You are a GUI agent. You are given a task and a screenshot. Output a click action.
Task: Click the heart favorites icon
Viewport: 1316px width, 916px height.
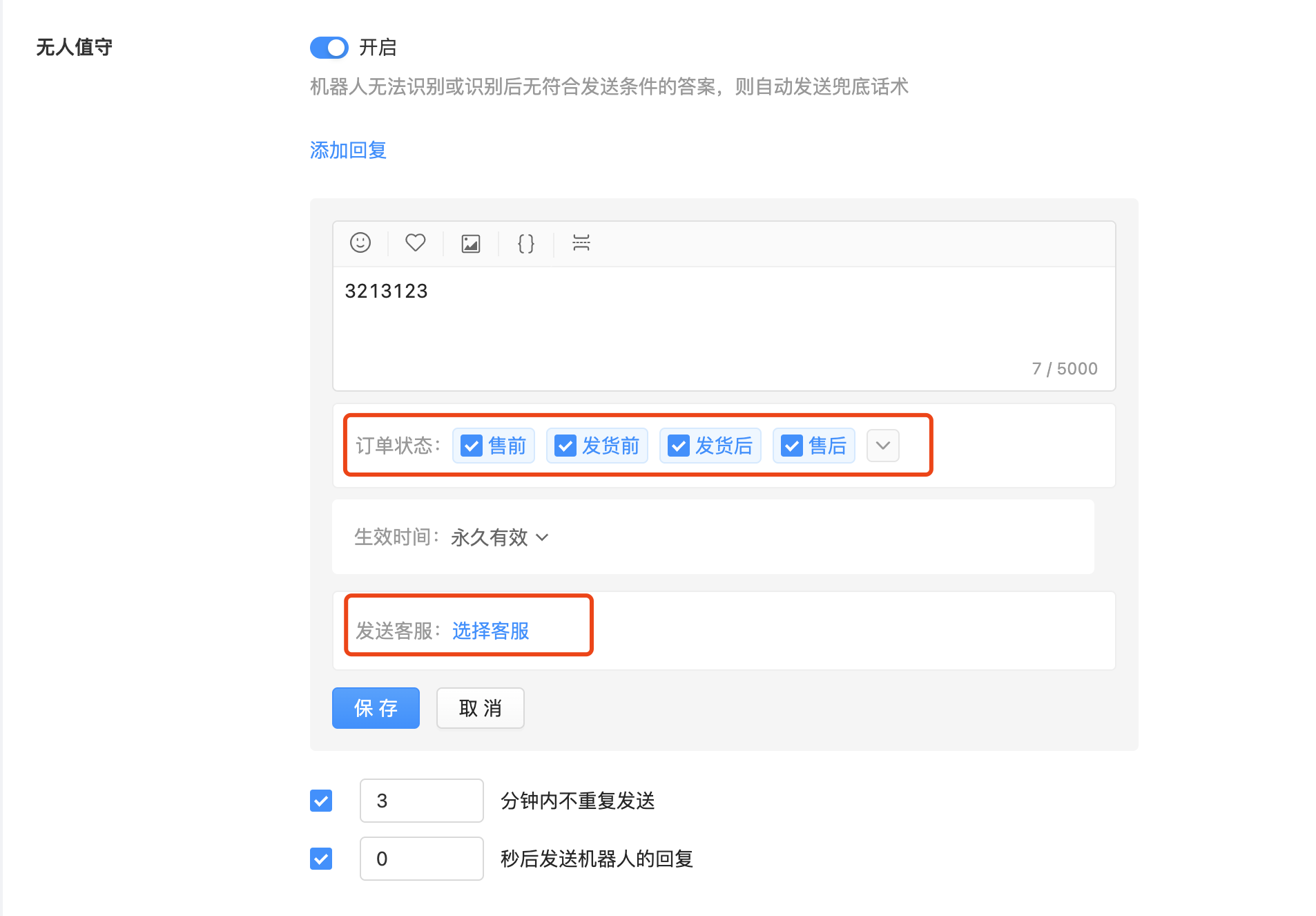[416, 243]
